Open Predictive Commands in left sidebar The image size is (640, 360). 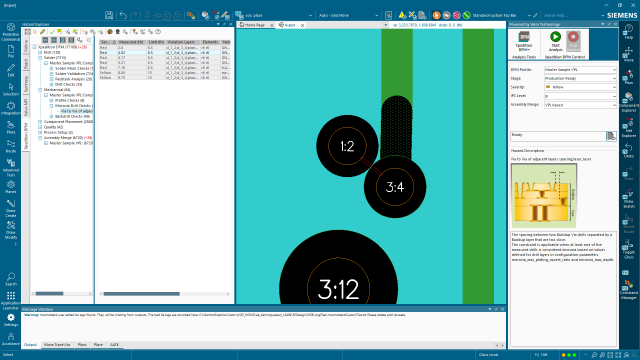pos(11,32)
